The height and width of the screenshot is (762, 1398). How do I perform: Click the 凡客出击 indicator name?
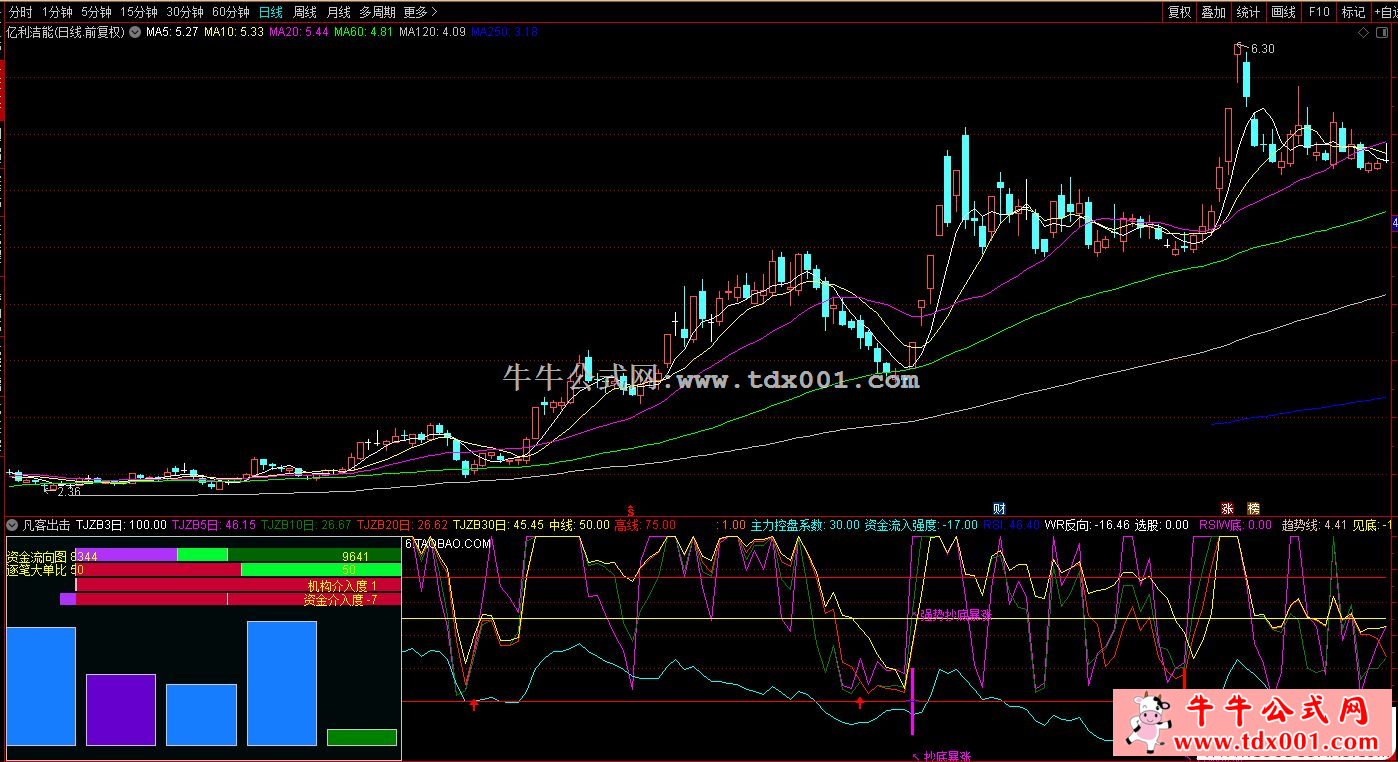pyautogui.click(x=46, y=524)
